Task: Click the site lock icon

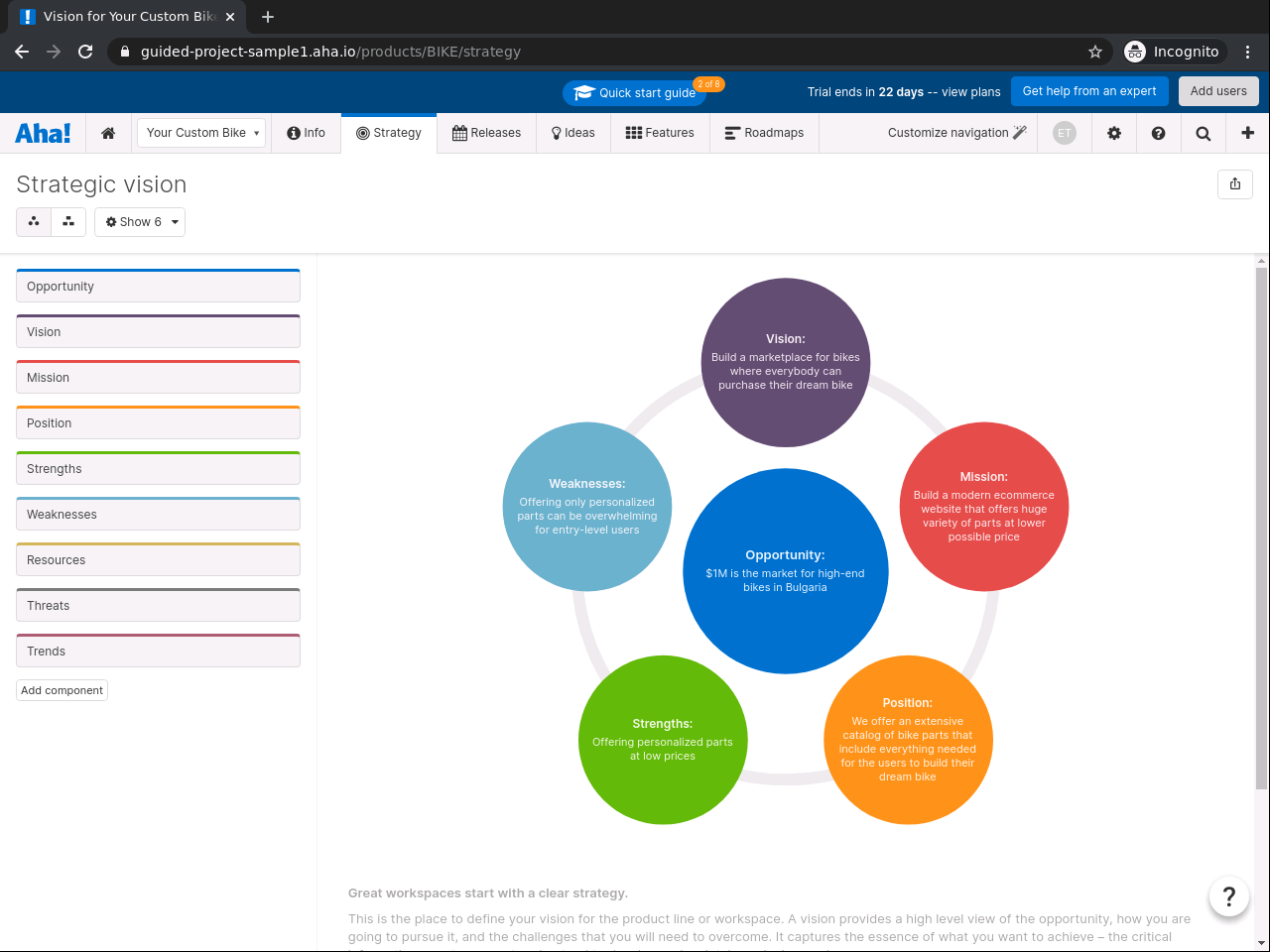Action: coord(125,52)
